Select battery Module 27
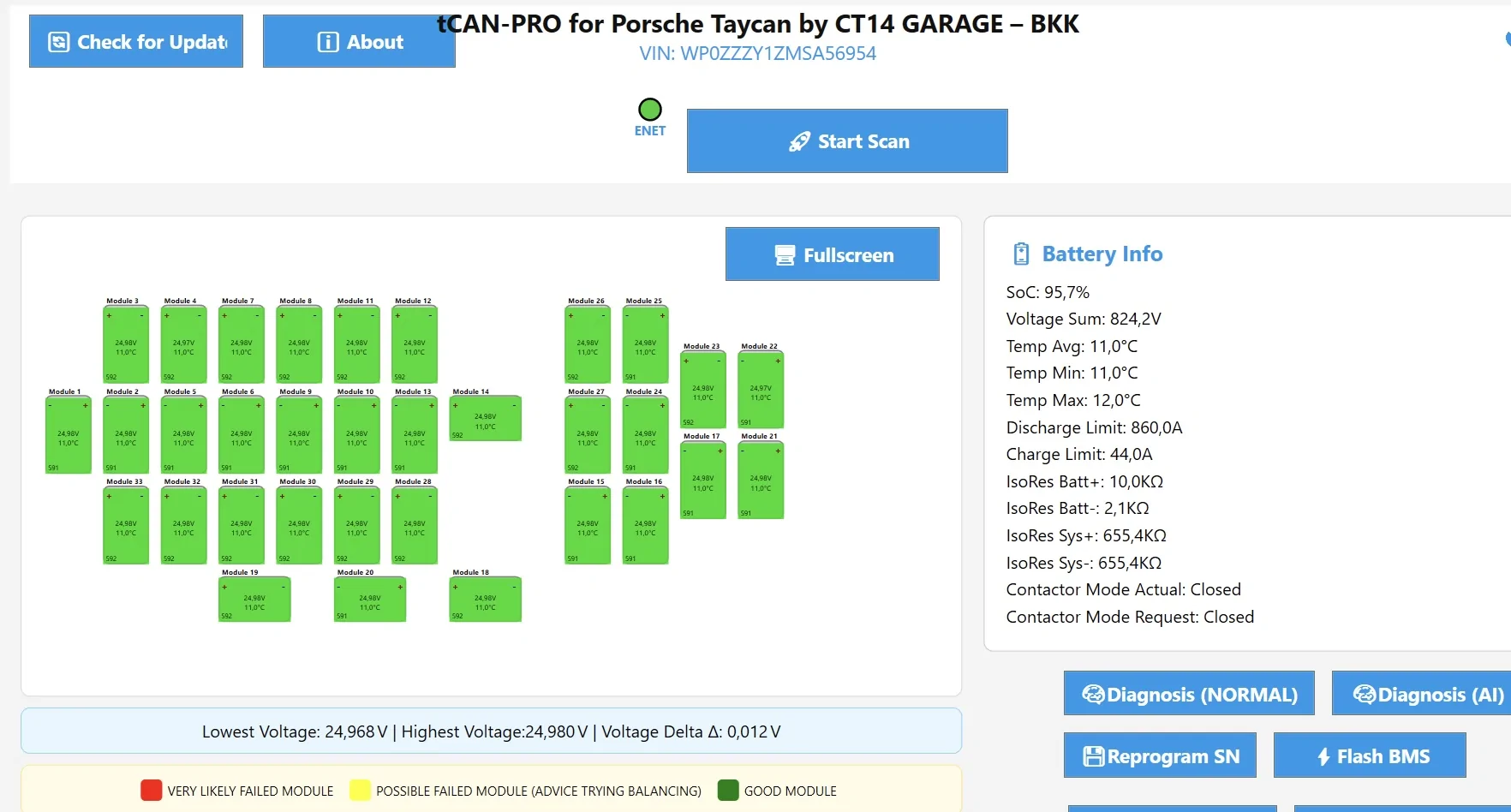 tap(588, 434)
